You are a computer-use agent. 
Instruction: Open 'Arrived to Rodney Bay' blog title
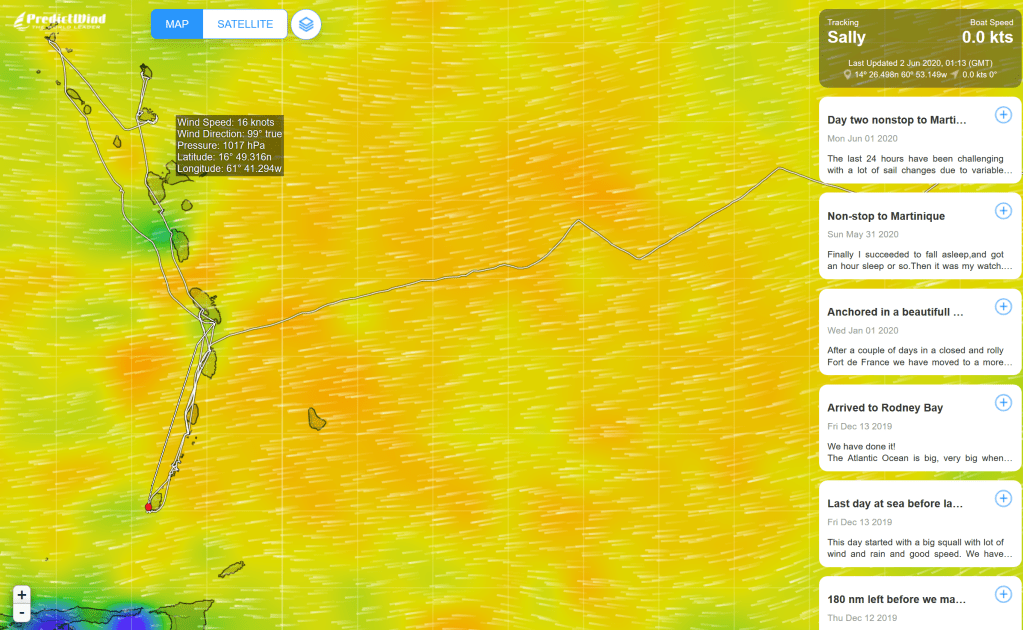pos(885,408)
